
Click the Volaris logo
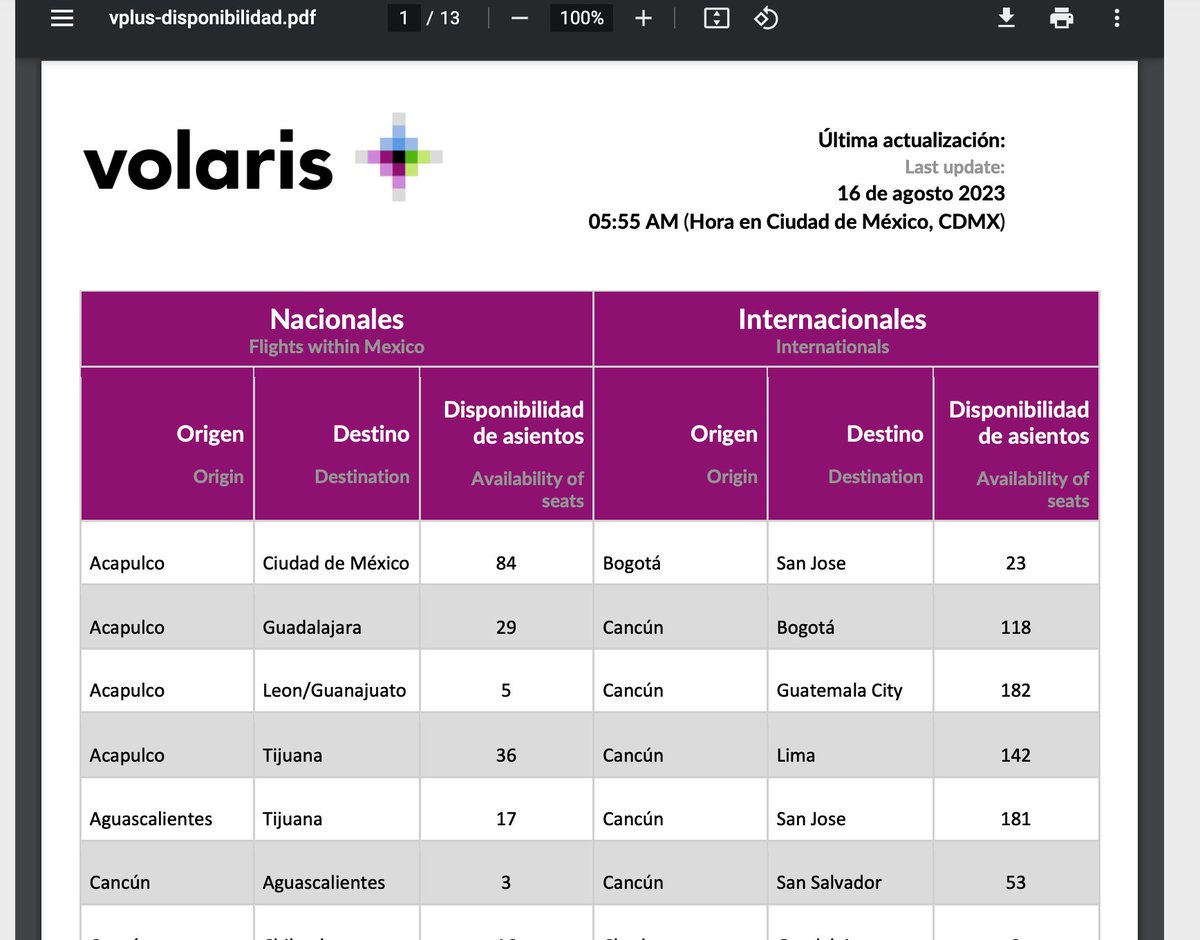coord(263,159)
